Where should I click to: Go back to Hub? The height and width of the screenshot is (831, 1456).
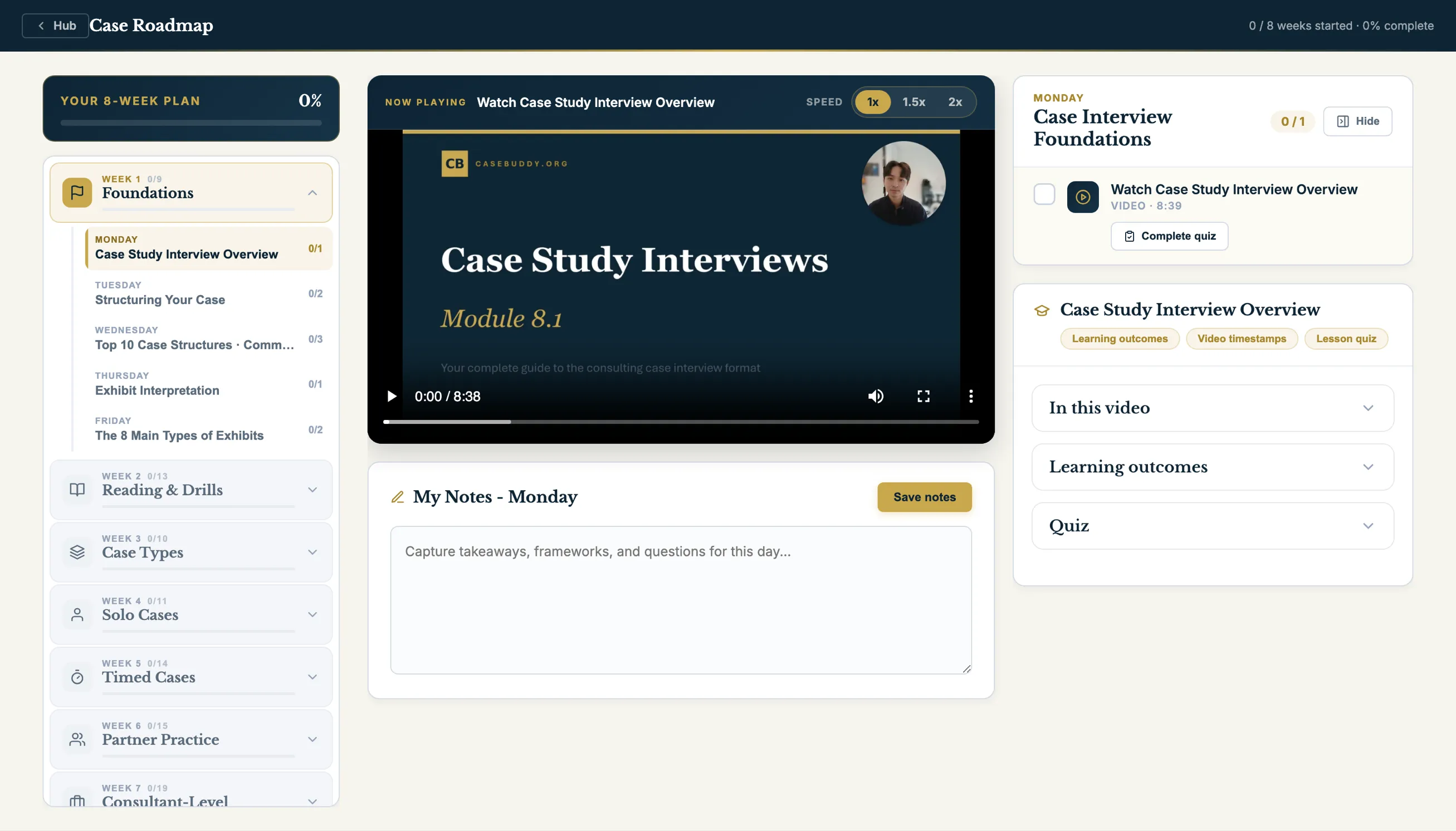[x=55, y=26]
